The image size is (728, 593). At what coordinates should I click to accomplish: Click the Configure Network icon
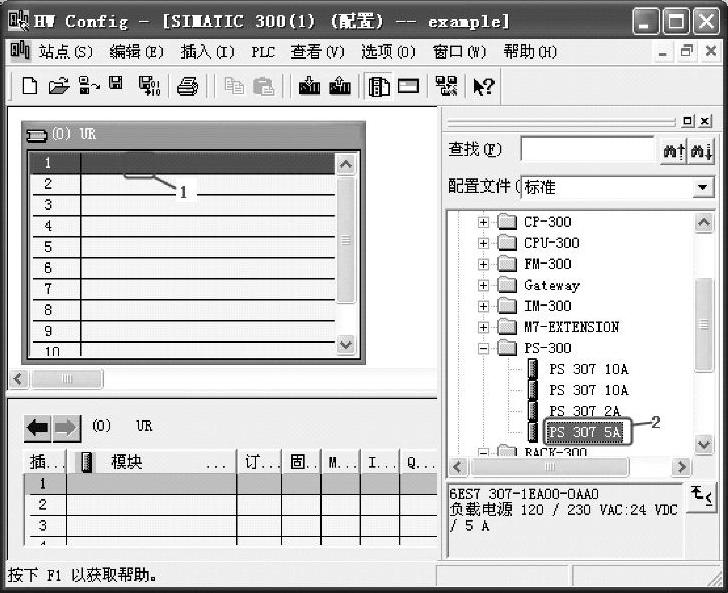(446, 86)
